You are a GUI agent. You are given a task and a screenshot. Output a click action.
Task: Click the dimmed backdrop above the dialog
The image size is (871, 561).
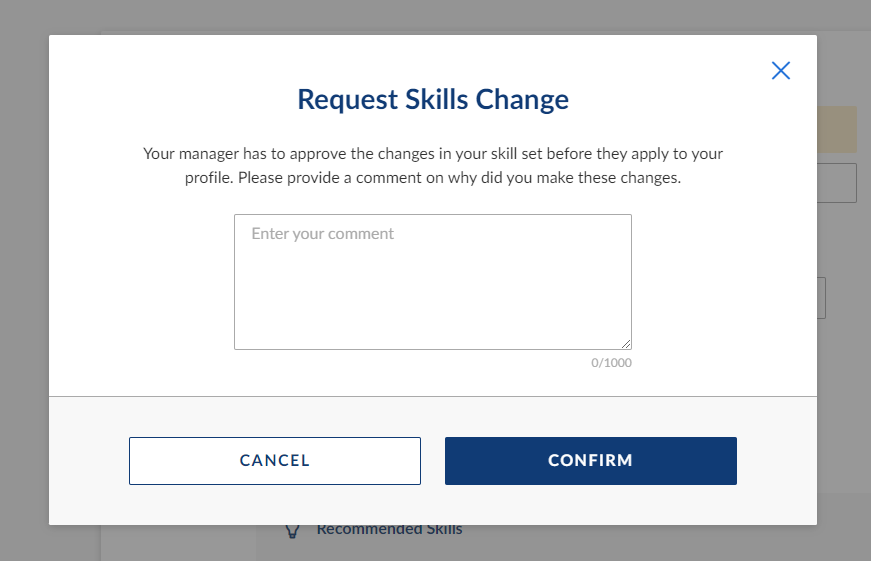tap(433, 17)
